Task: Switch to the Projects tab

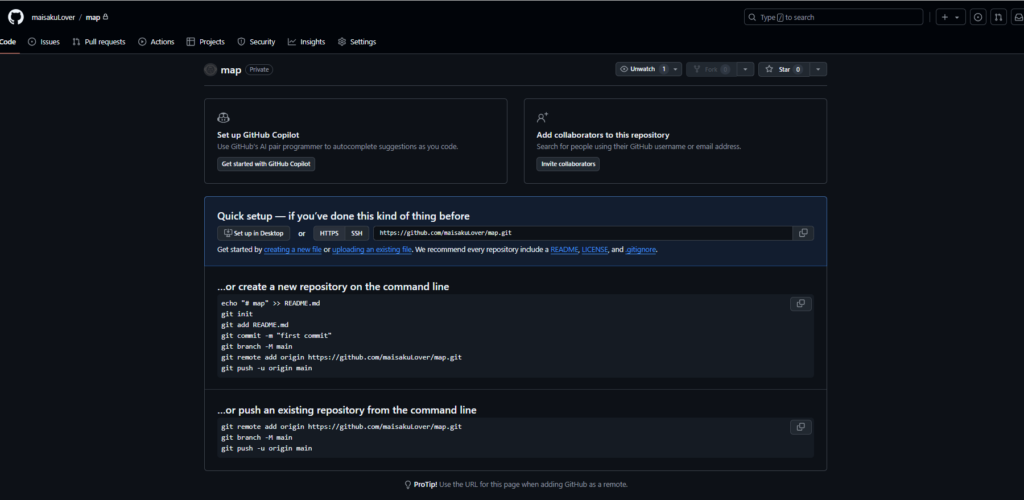Action: pos(206,42)
